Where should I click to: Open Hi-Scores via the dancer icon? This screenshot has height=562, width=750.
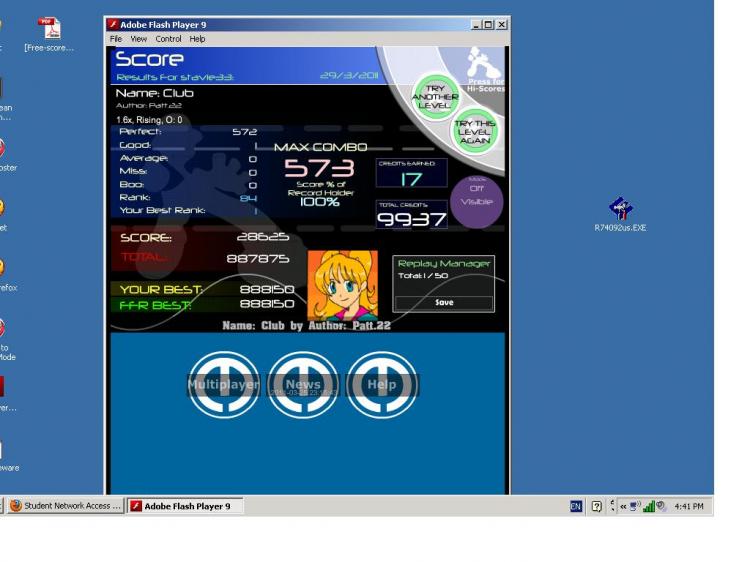(485, 69)
